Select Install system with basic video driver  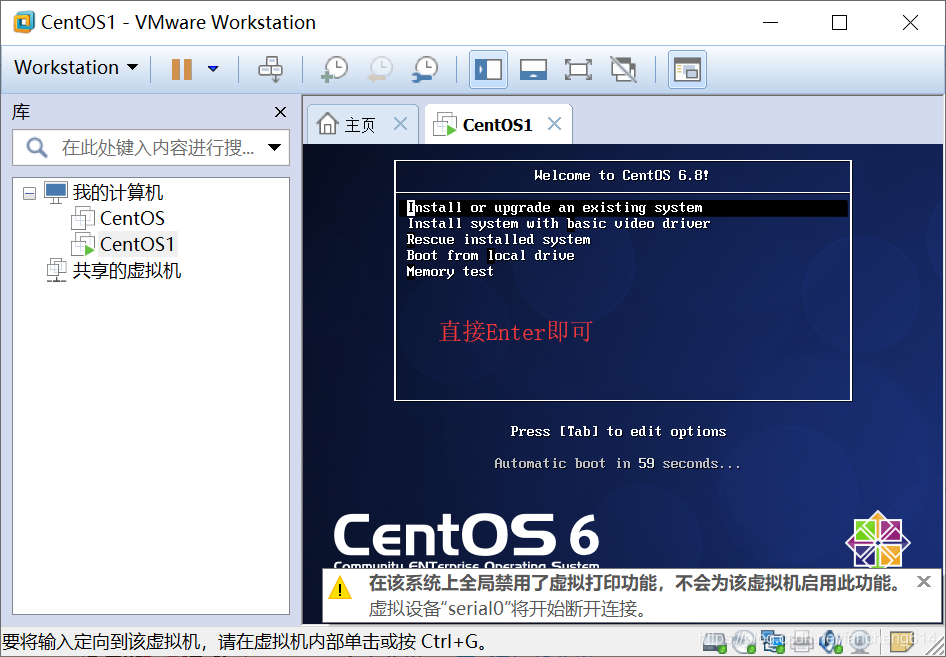(x=558, y=224)
